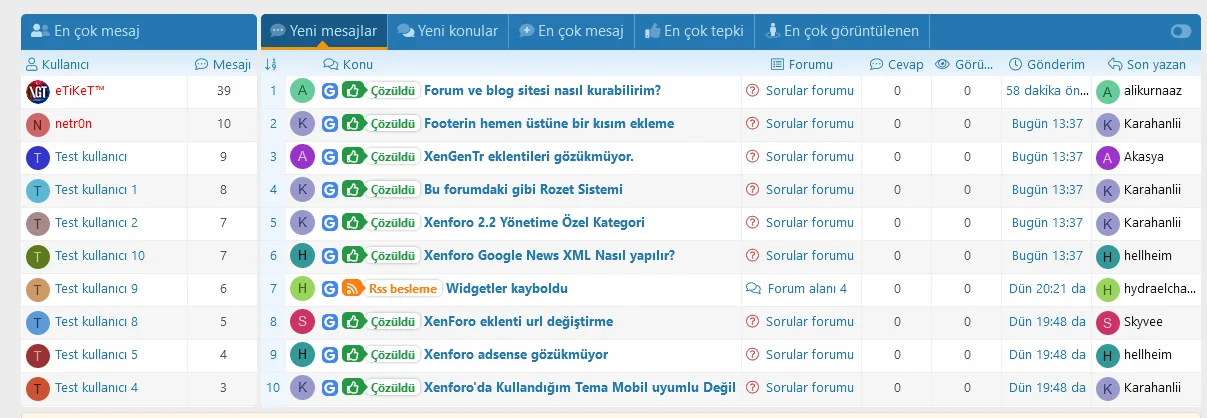This screenshot has height=418, width=1207.
Task: Click the thumbs-up icon beside Footerin hemen üstüne topic
Action: tap(352, 124)
